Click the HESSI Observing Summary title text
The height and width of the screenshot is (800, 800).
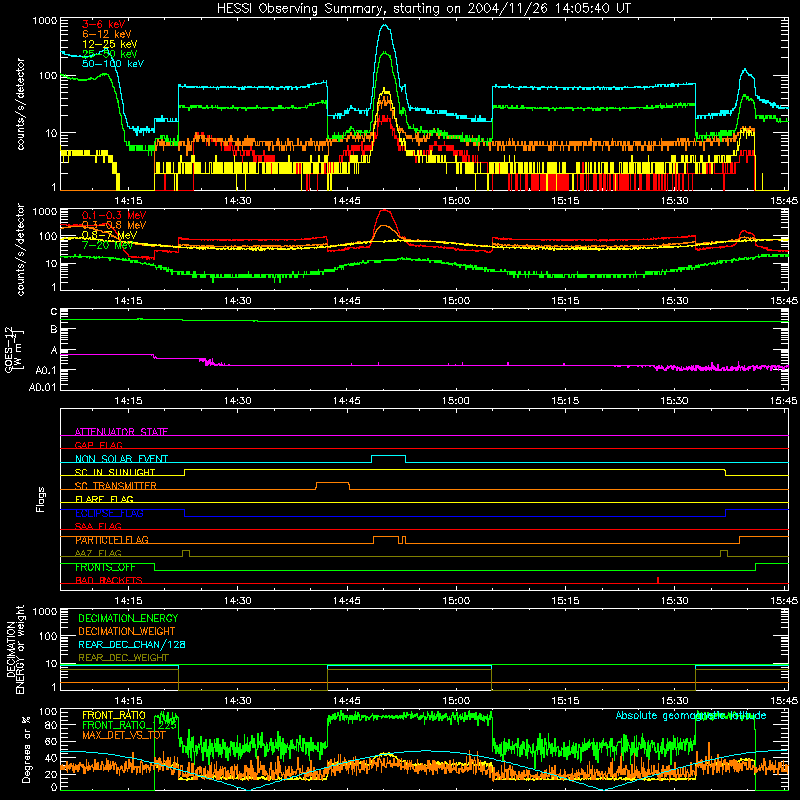423,9
